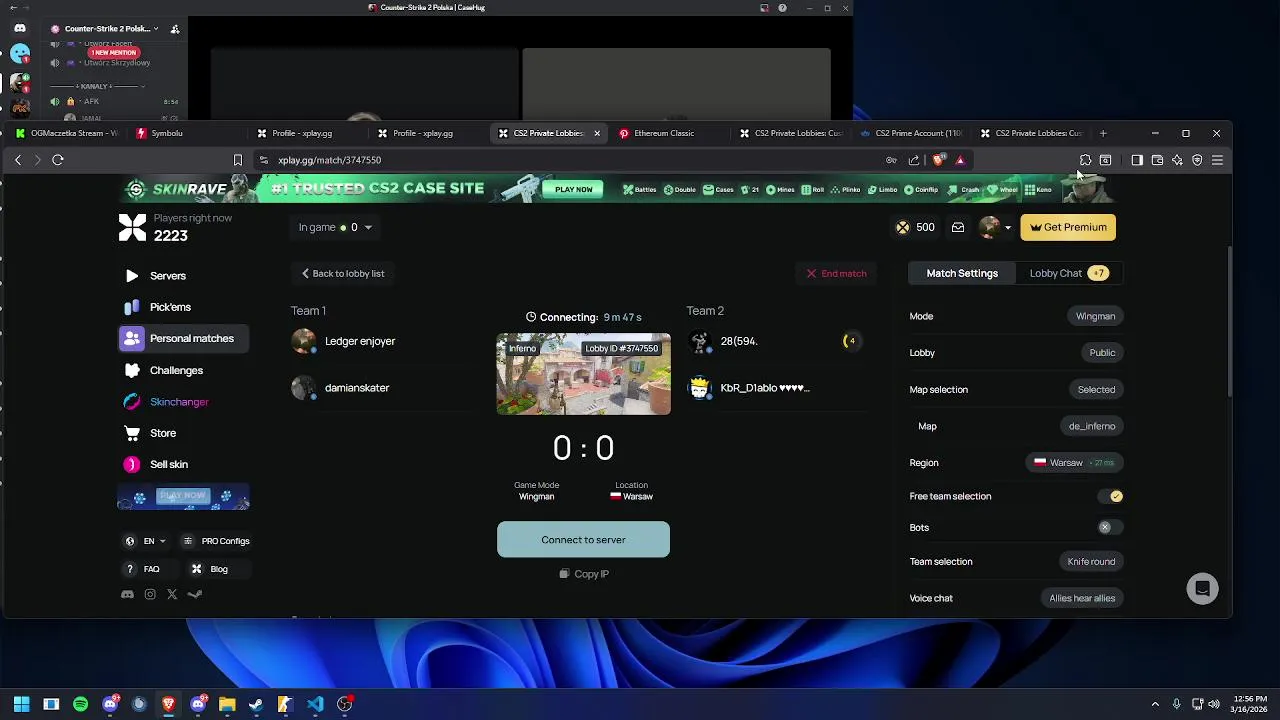Image resolution: width=1280 pixels, height=720 pixels.
Task: Switch to Match Settings tab
Action: click(962, 273)
